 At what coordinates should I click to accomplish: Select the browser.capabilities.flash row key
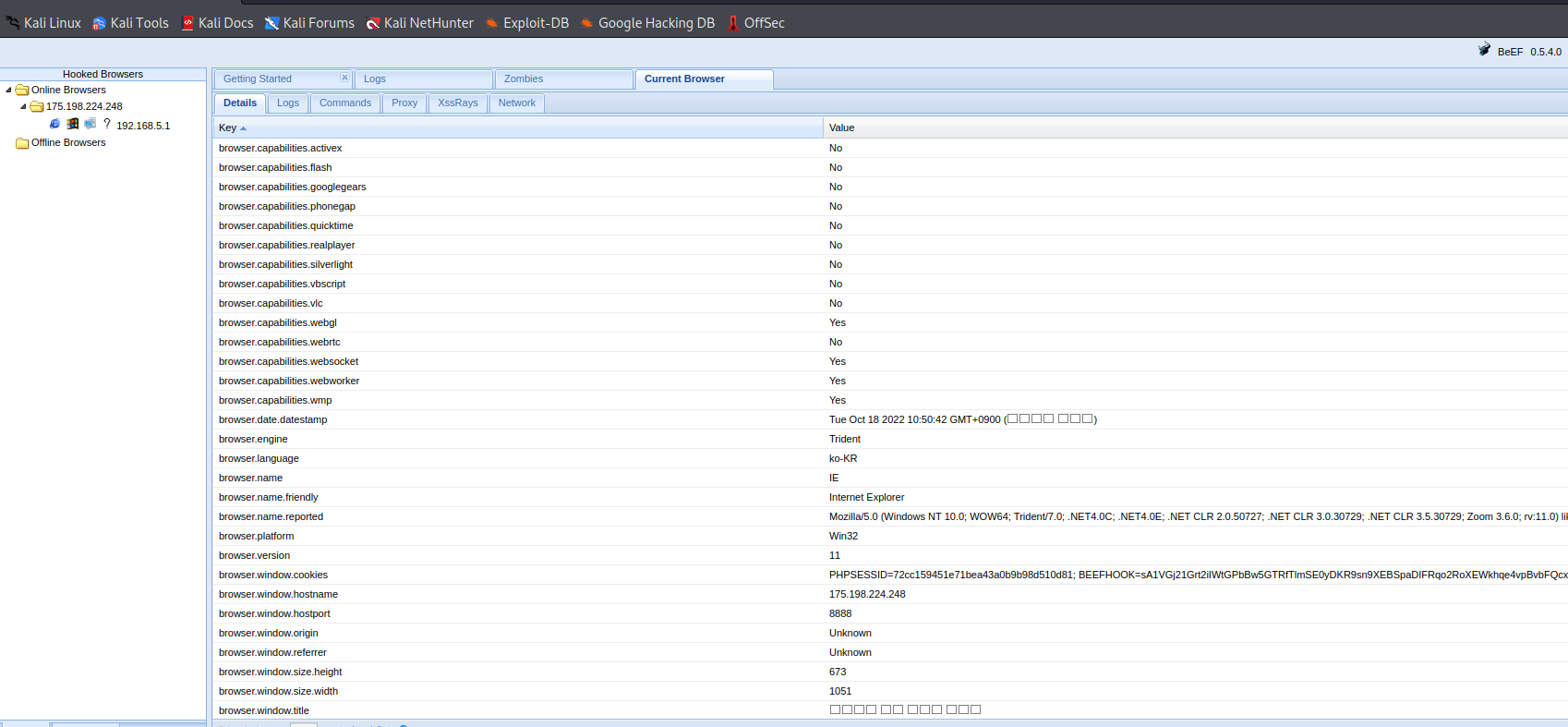[275, 167]
